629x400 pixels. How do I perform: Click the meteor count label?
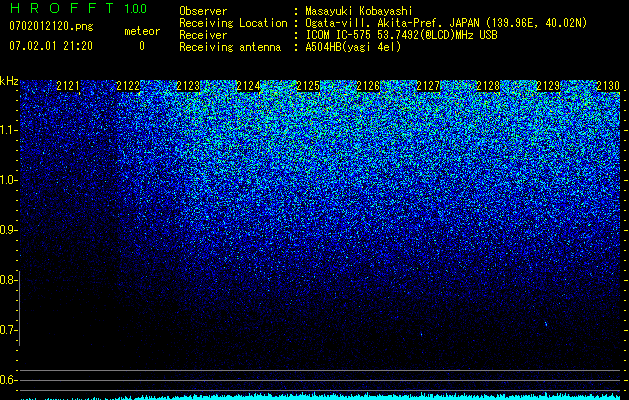[142, 31]
